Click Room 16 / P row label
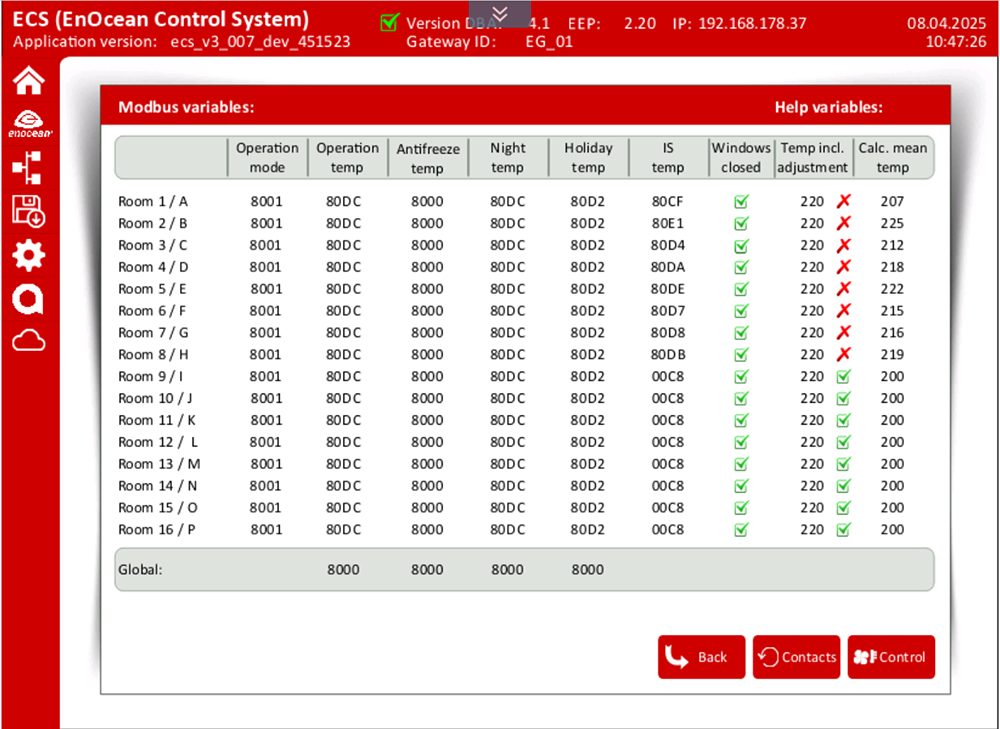 [156, 530]
